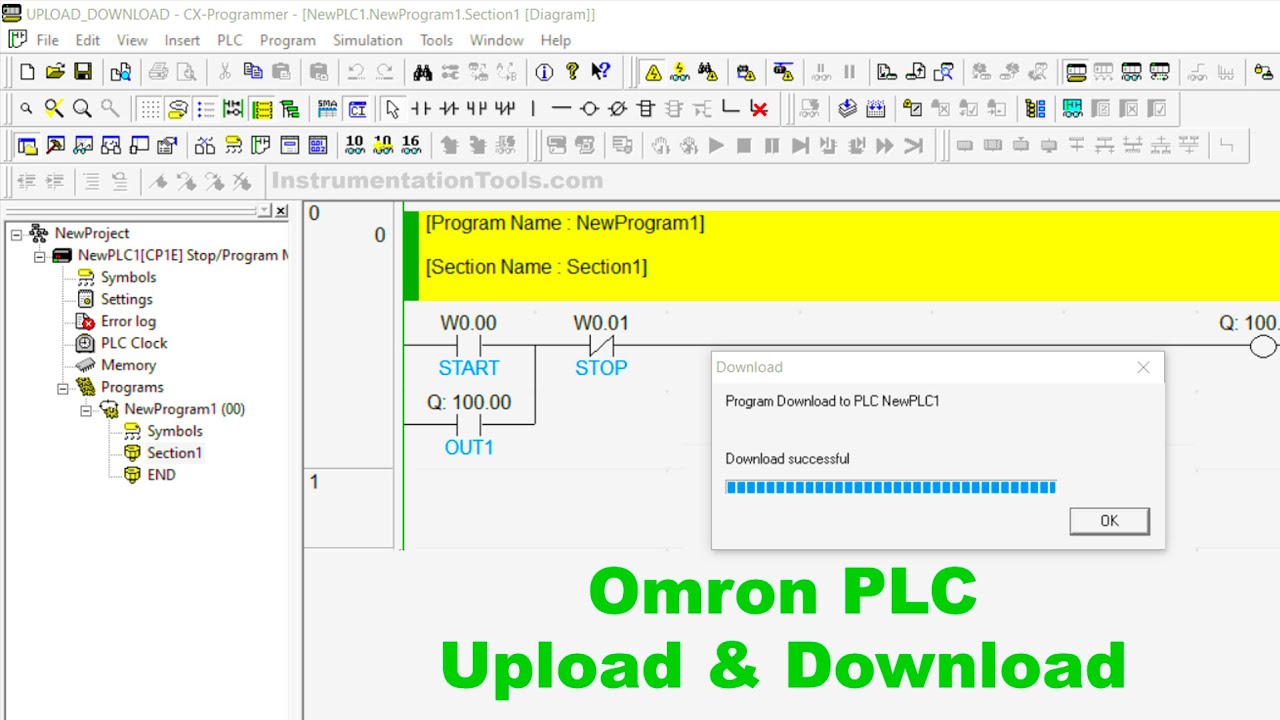This screenshot has width=1280, height=720.
Task: Click the Find binoculars icon
Action: tap(422, 72)
